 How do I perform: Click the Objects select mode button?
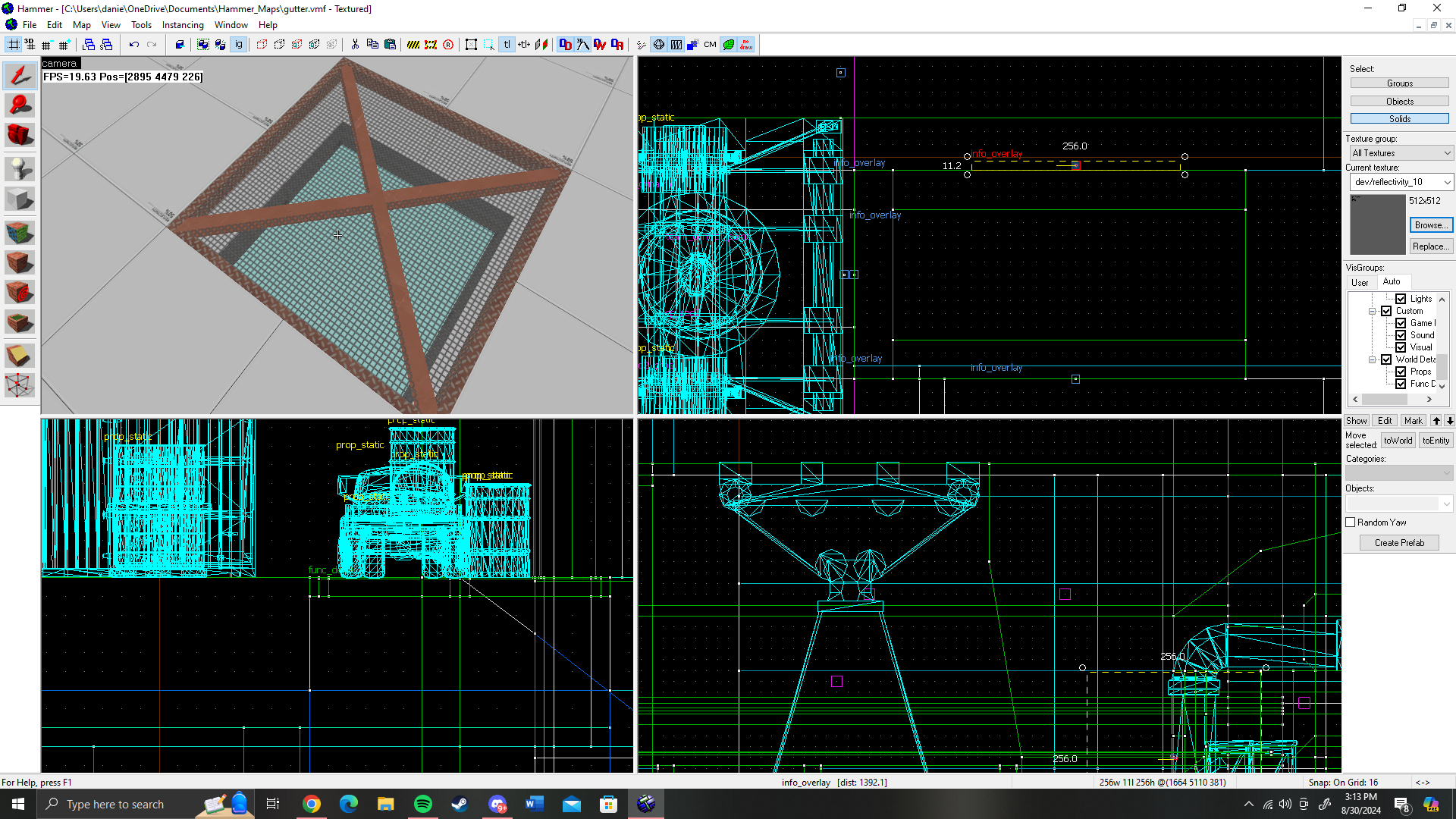(x=1399, y=102)
